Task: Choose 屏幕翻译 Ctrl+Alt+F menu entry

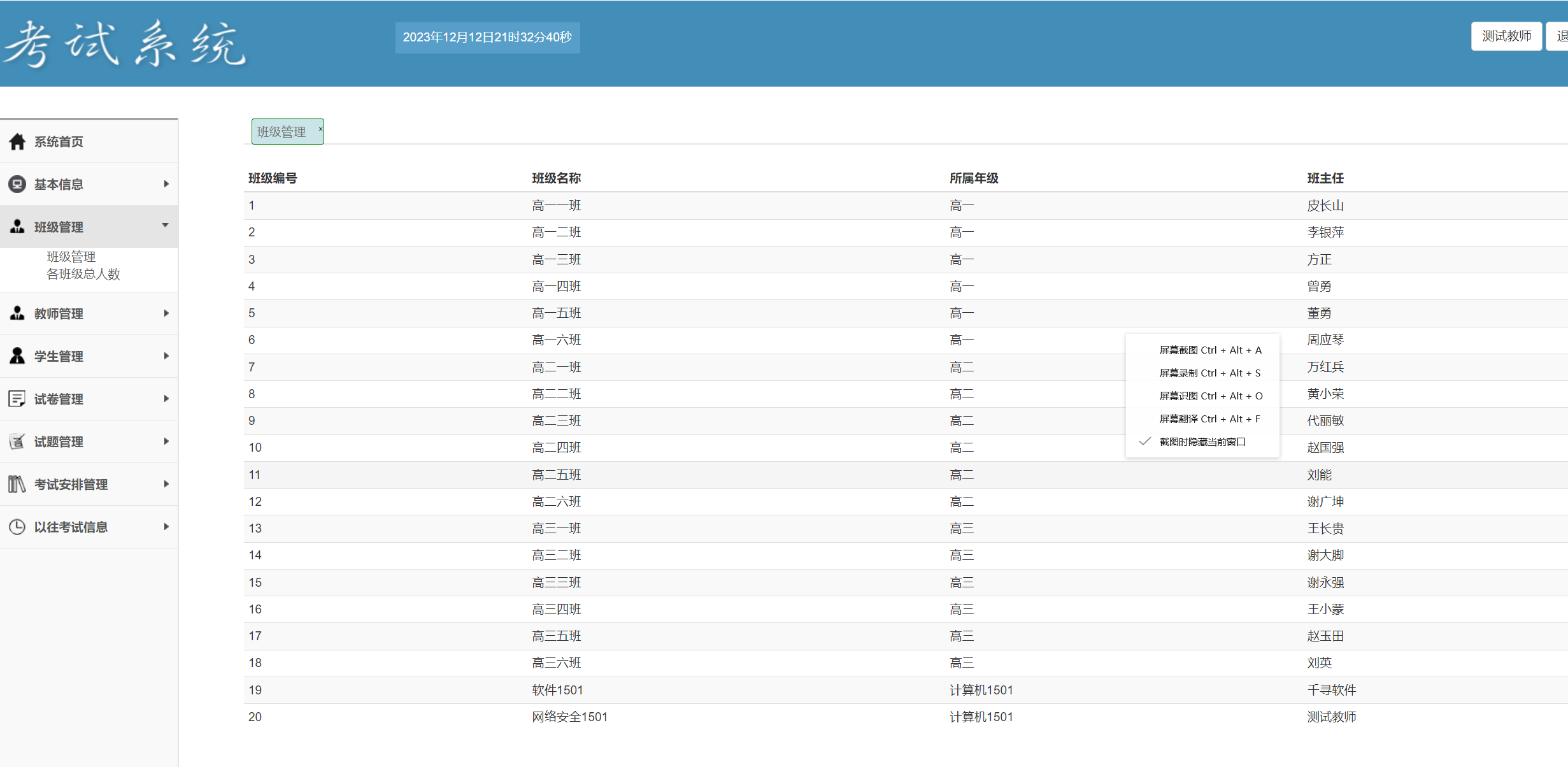Action: 1209,419
